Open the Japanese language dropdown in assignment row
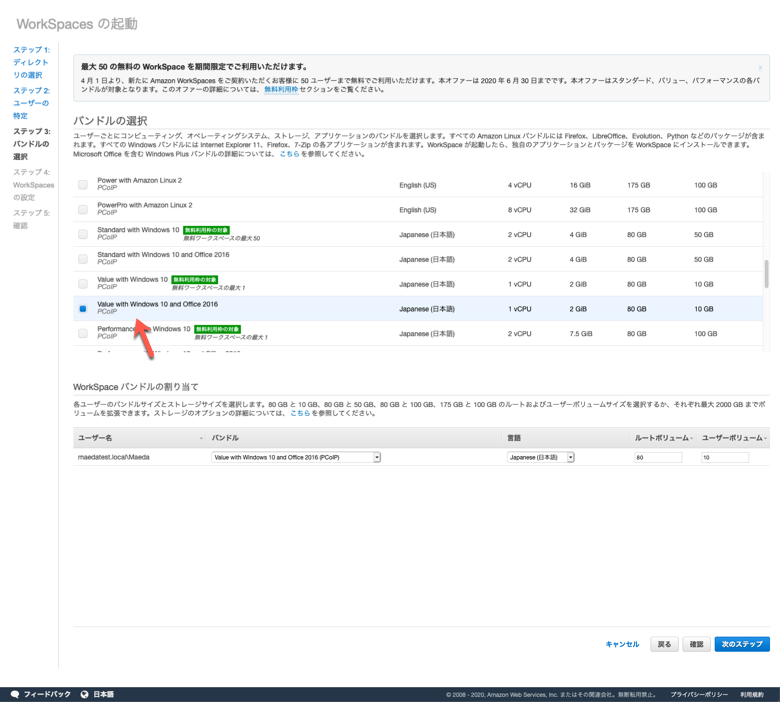780x702 pixels. tap(541, 457)
